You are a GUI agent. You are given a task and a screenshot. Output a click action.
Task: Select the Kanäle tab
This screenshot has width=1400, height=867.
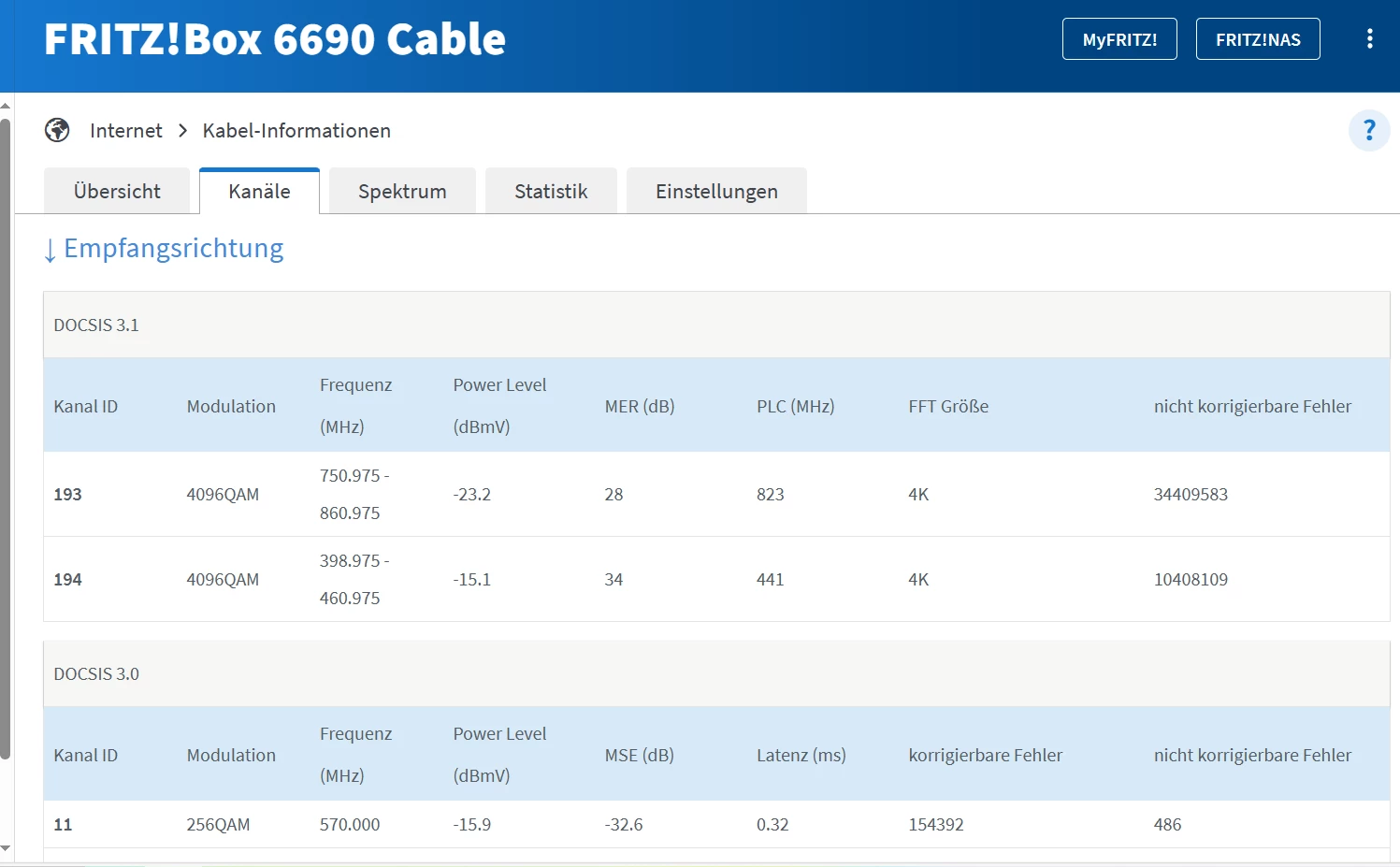tap(259, 191)
